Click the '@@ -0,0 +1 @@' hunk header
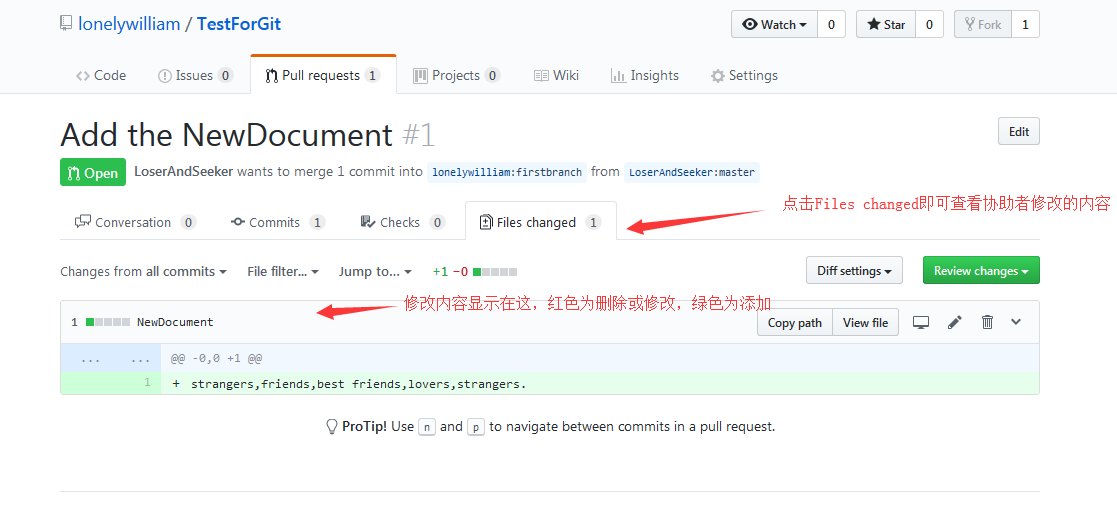Image resolution: width=1117 pixels, height=521 pixels. tap(217, 359)
